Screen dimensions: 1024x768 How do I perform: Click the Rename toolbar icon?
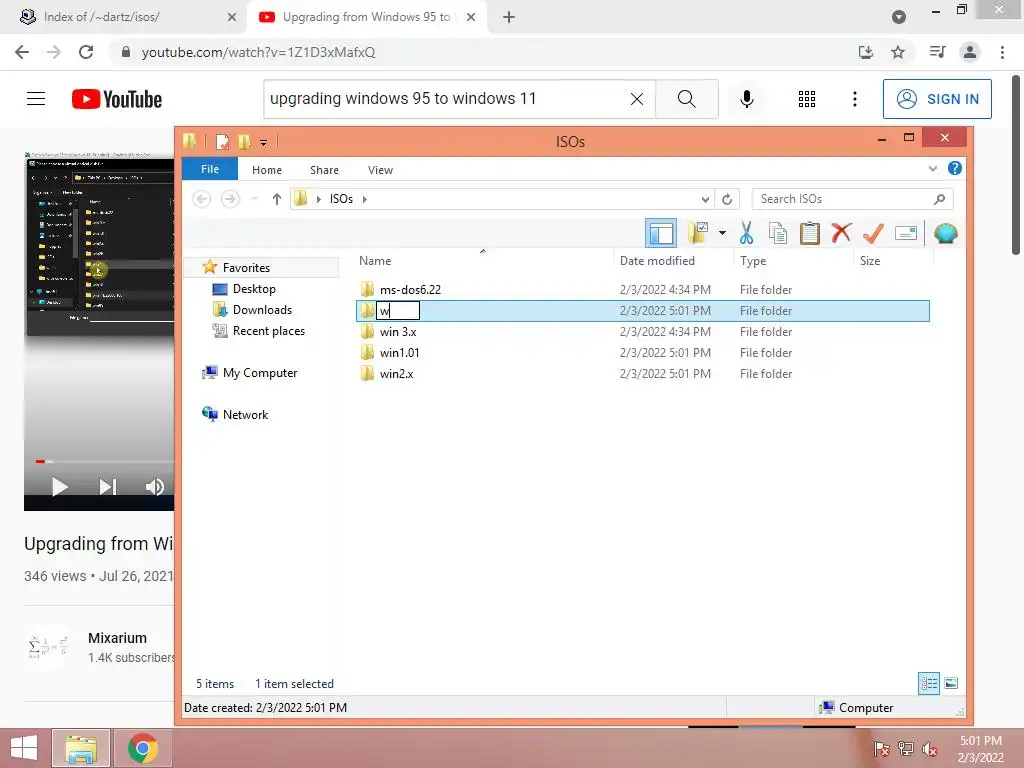906,233
